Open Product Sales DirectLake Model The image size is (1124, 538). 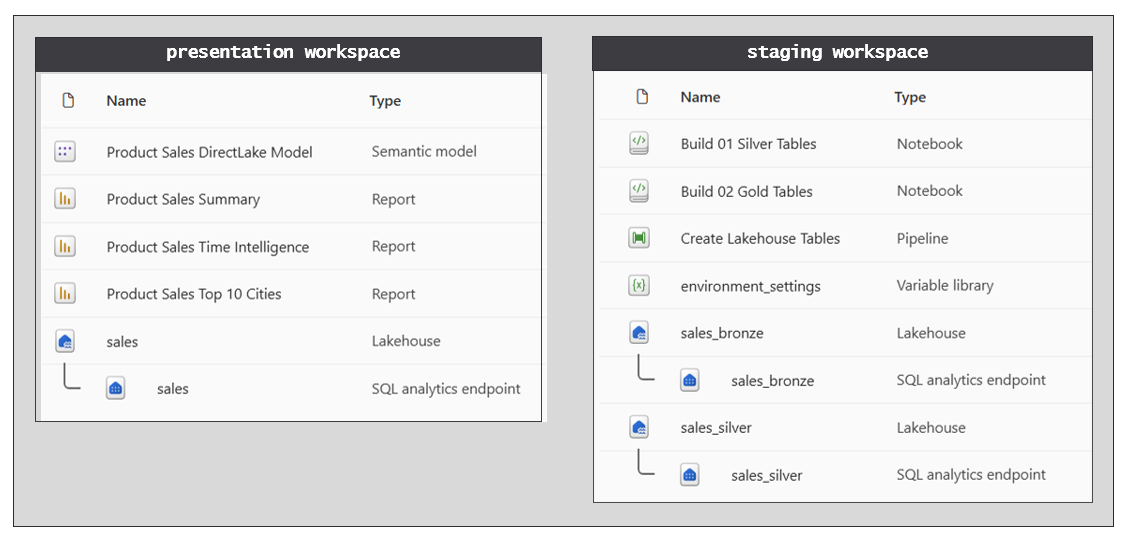(x=209, y=152)
